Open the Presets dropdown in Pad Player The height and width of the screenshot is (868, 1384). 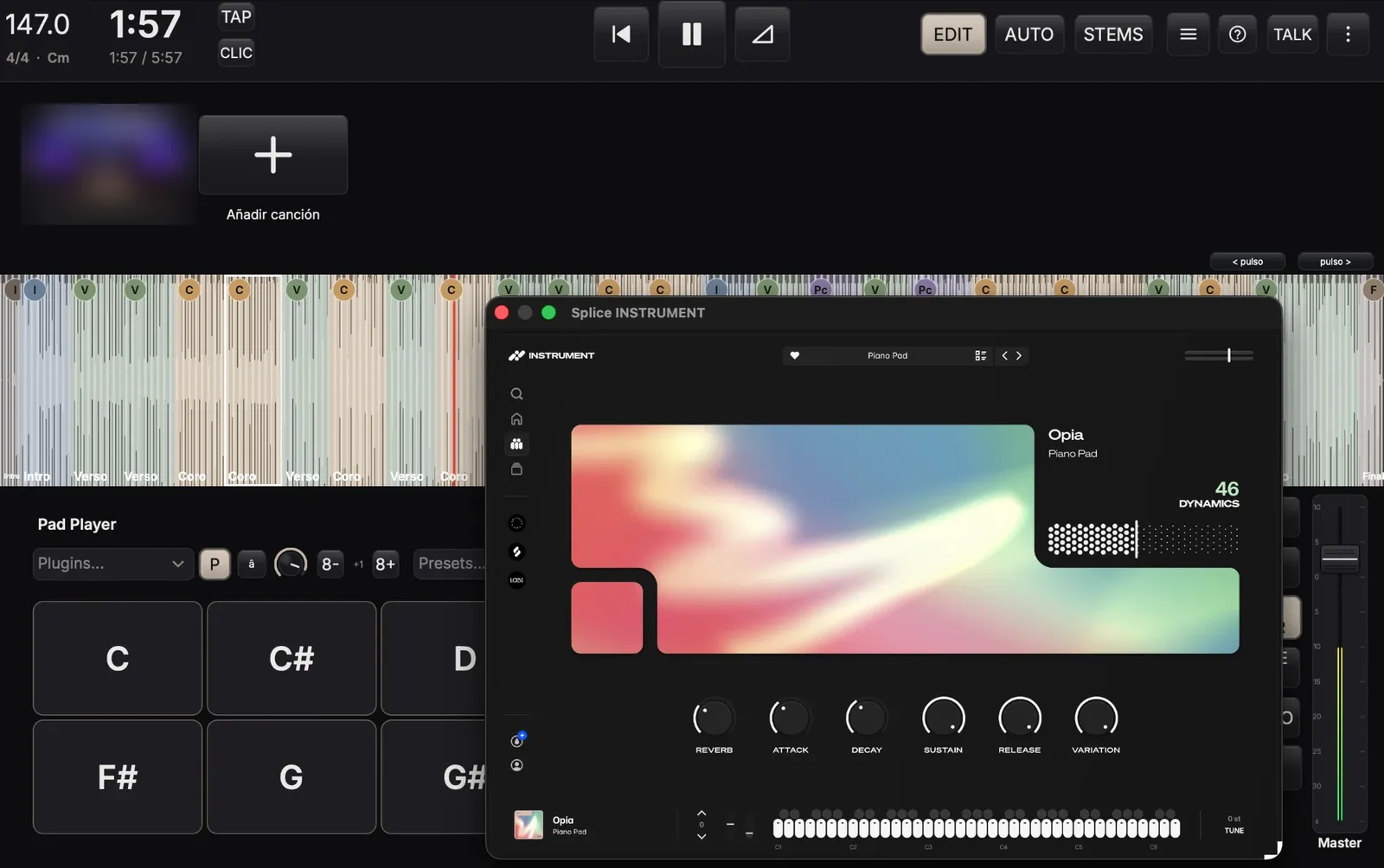[450, 564]
